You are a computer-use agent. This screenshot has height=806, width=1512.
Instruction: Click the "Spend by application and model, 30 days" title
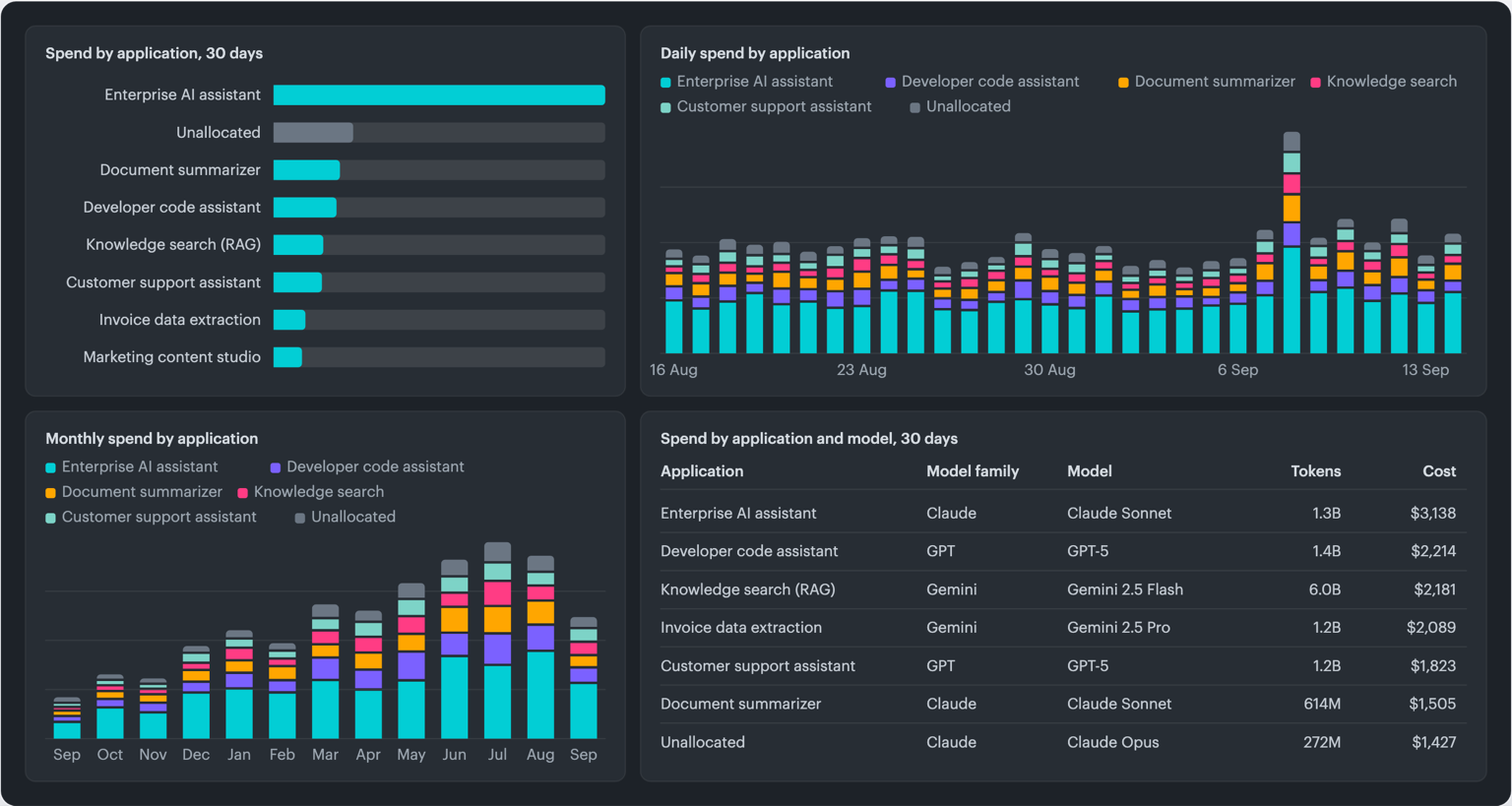point(809,439)
